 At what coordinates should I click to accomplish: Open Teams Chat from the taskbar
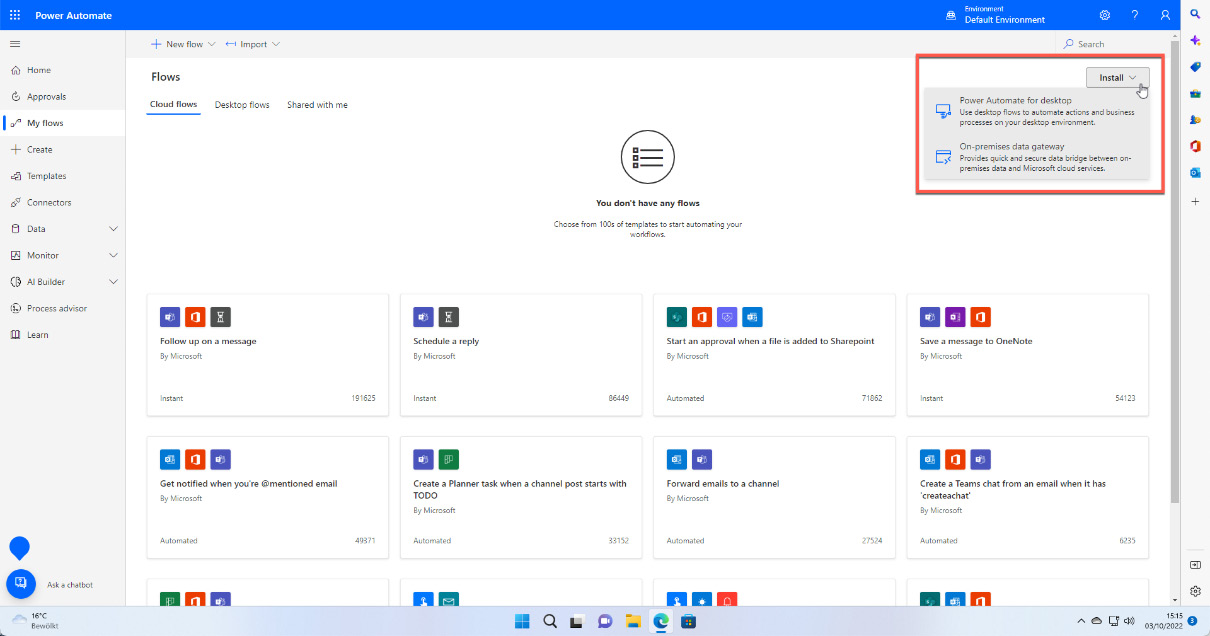click(605, 621)
